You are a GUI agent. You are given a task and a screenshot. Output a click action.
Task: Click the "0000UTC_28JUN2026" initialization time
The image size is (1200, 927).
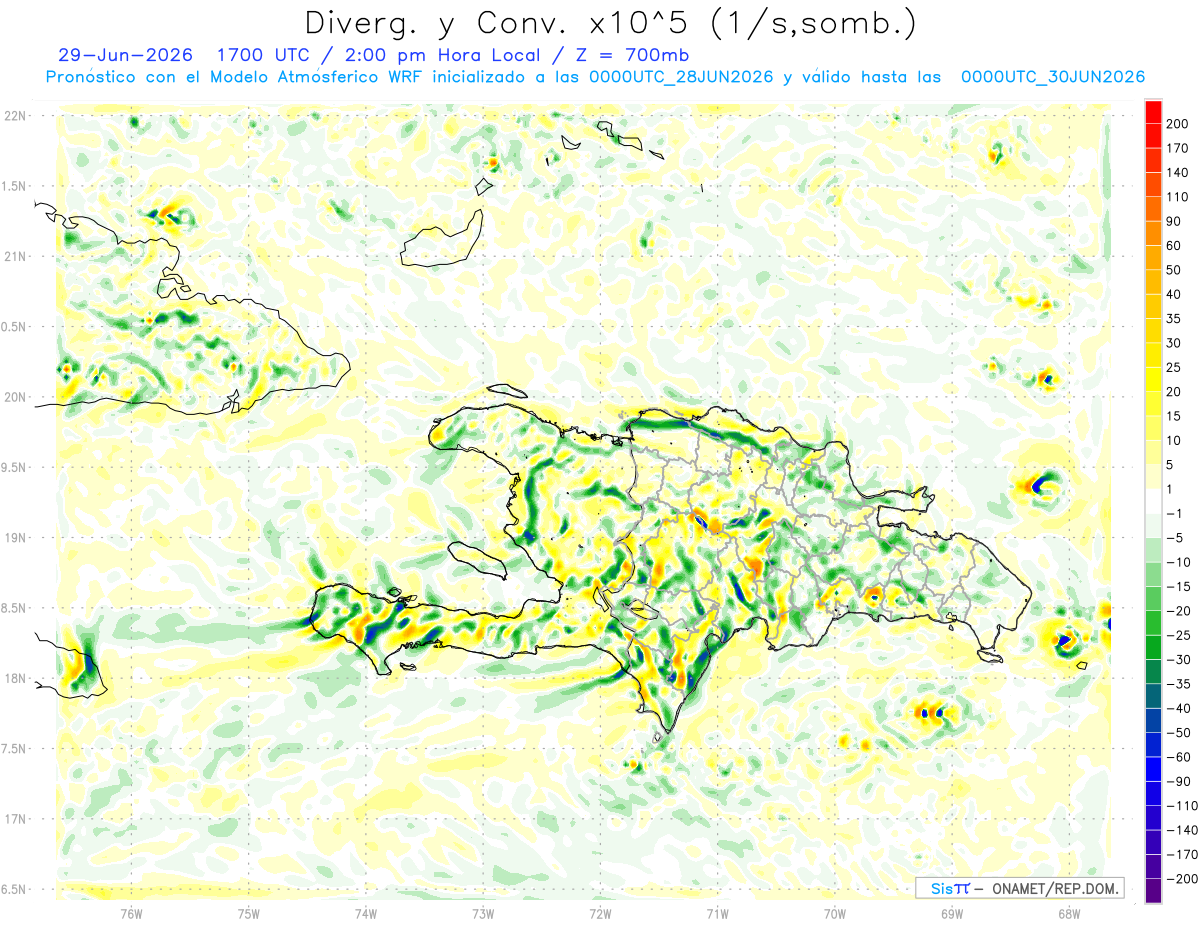[x=681, y=77]
